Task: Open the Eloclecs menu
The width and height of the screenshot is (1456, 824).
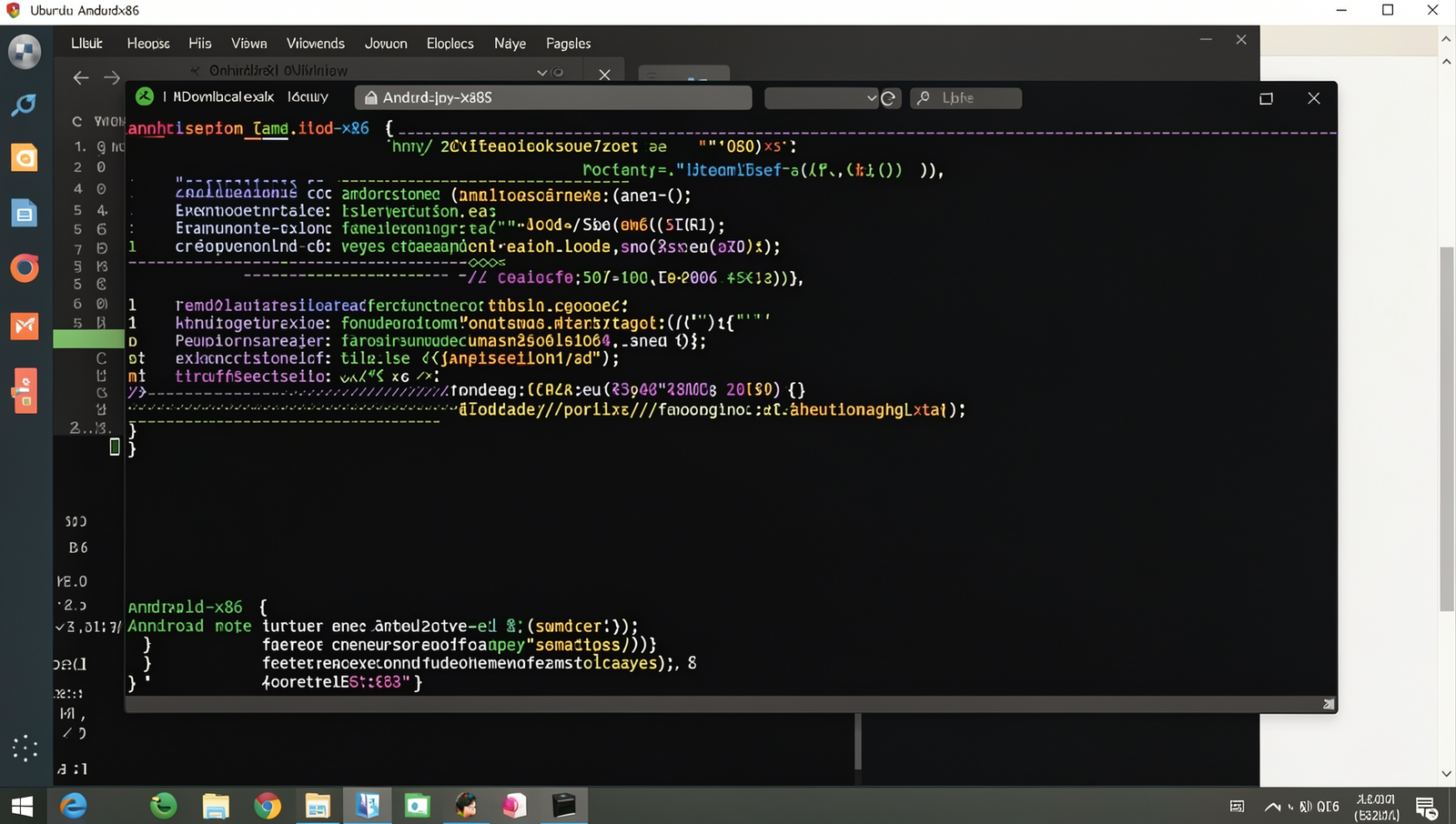Action: [450, 43]
